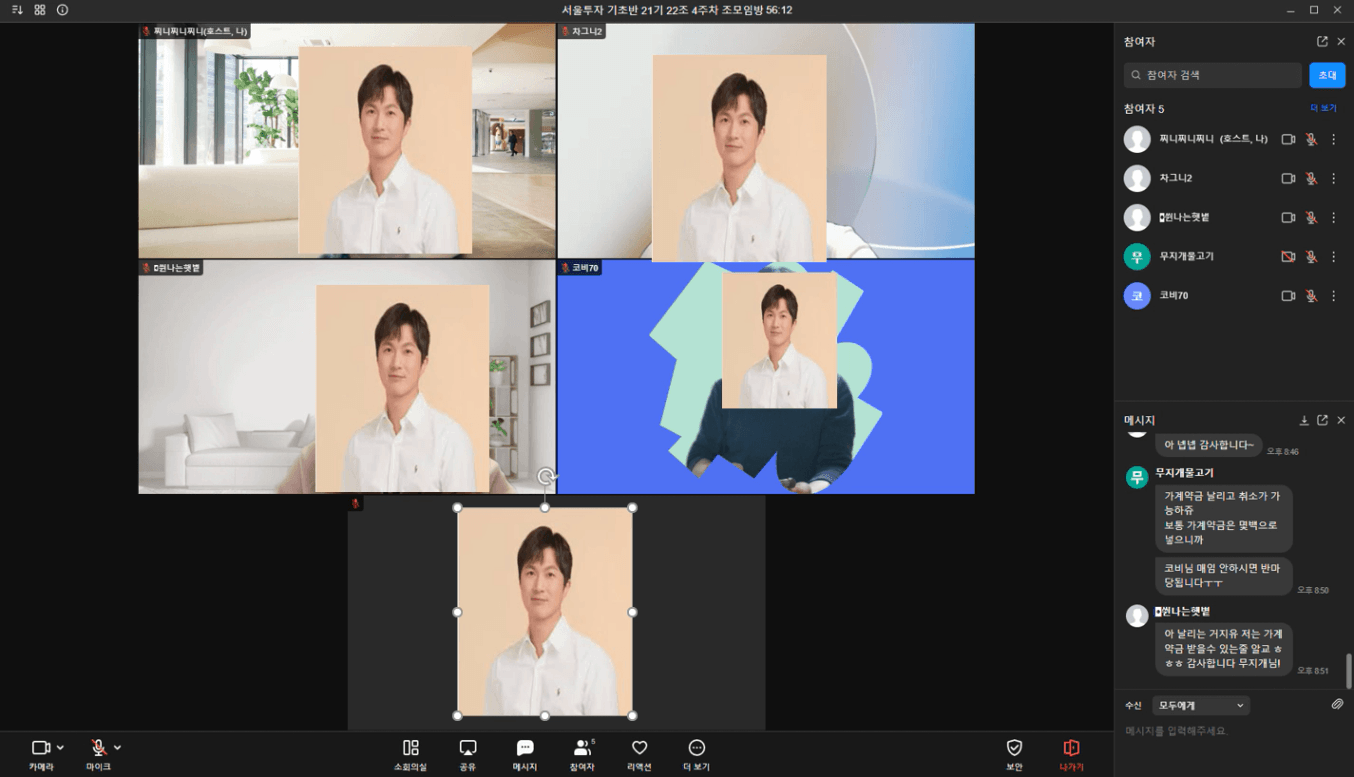
Task: Open the recipient 모두에게 dropdown
Action: [x=1200, y=706]
